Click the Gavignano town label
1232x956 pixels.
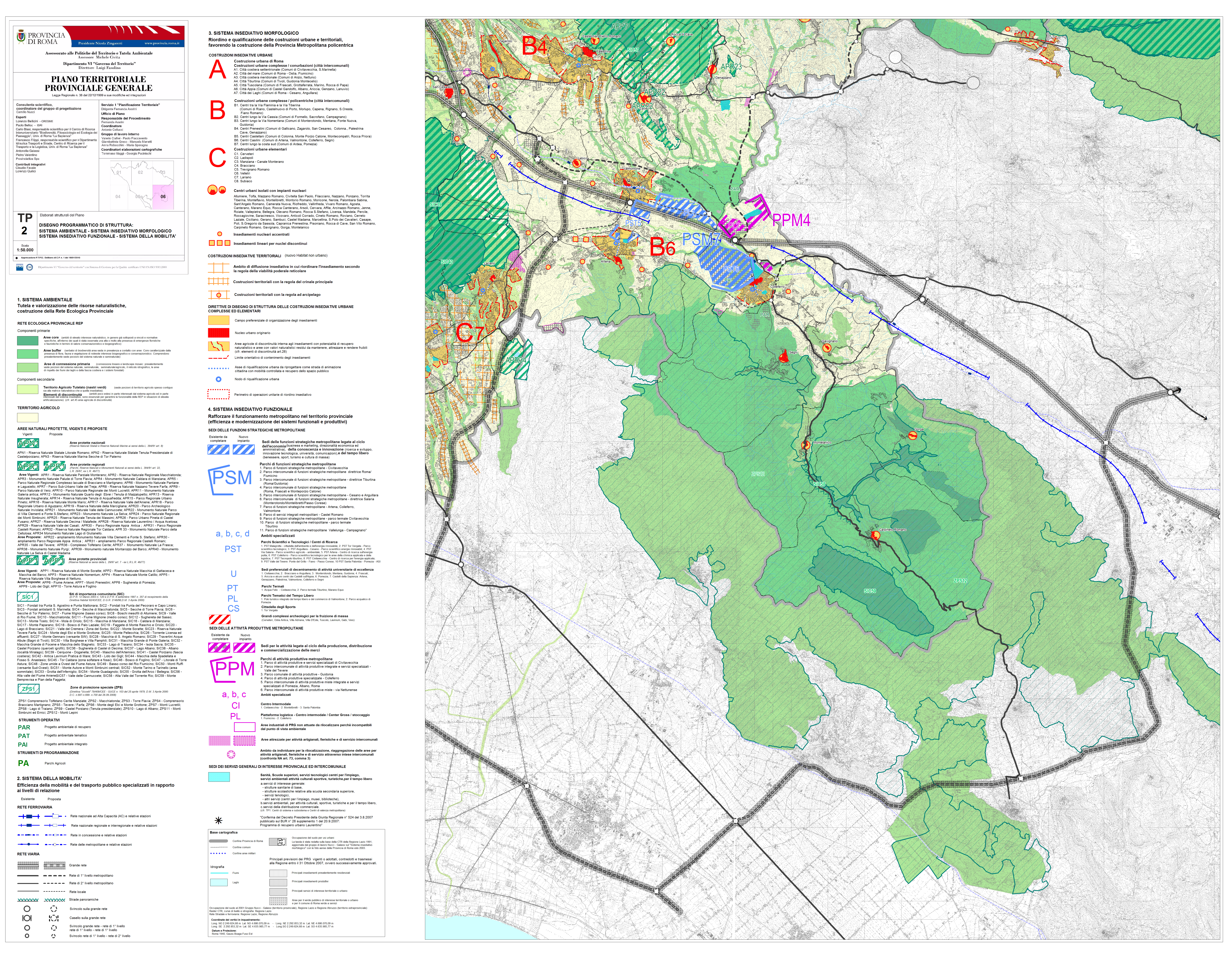tap(830, 341)
